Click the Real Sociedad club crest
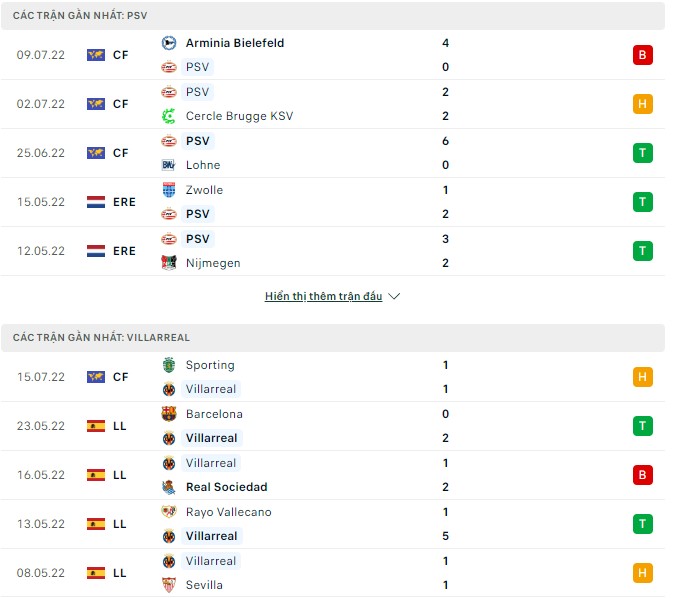Screen dimensions: 673x598 pyautogui.click(x=168, y=487)
